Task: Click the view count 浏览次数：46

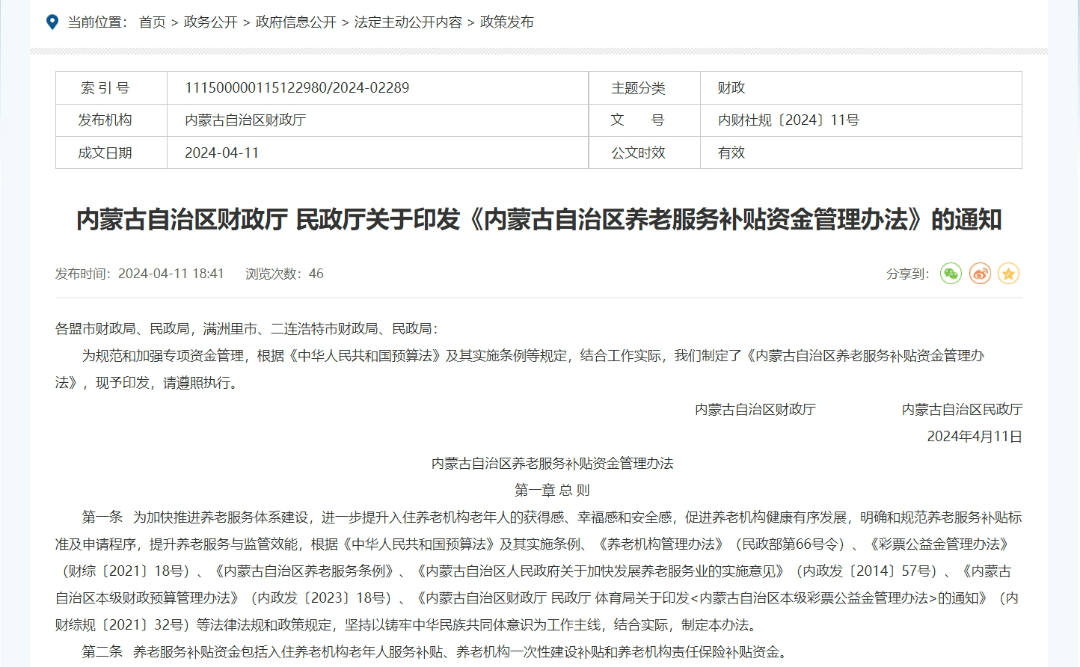Action: pyautogui.click(x=284, y=274)
